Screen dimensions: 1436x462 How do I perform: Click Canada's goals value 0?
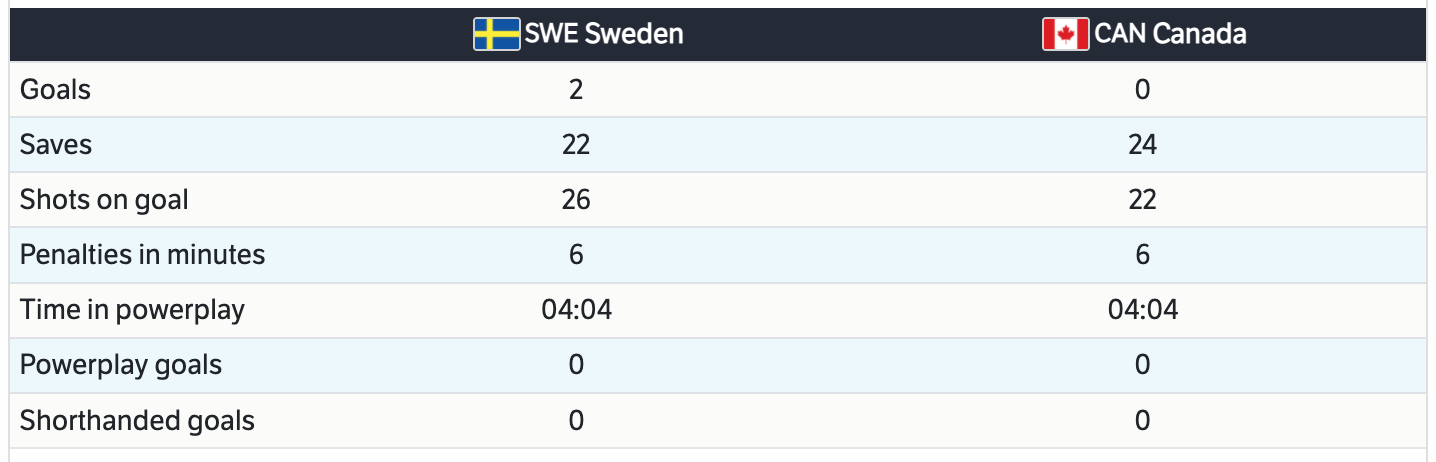tap(1143, 90)
